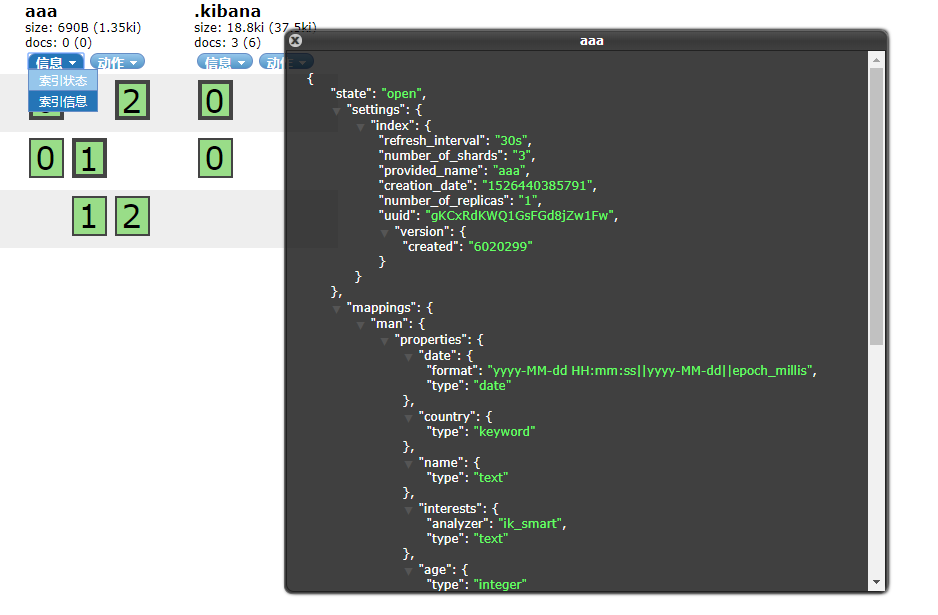Select 索引信息 from the 信息 menu
Screen dimensions: 938x615
pyautogui.click(x=63, y=101)
